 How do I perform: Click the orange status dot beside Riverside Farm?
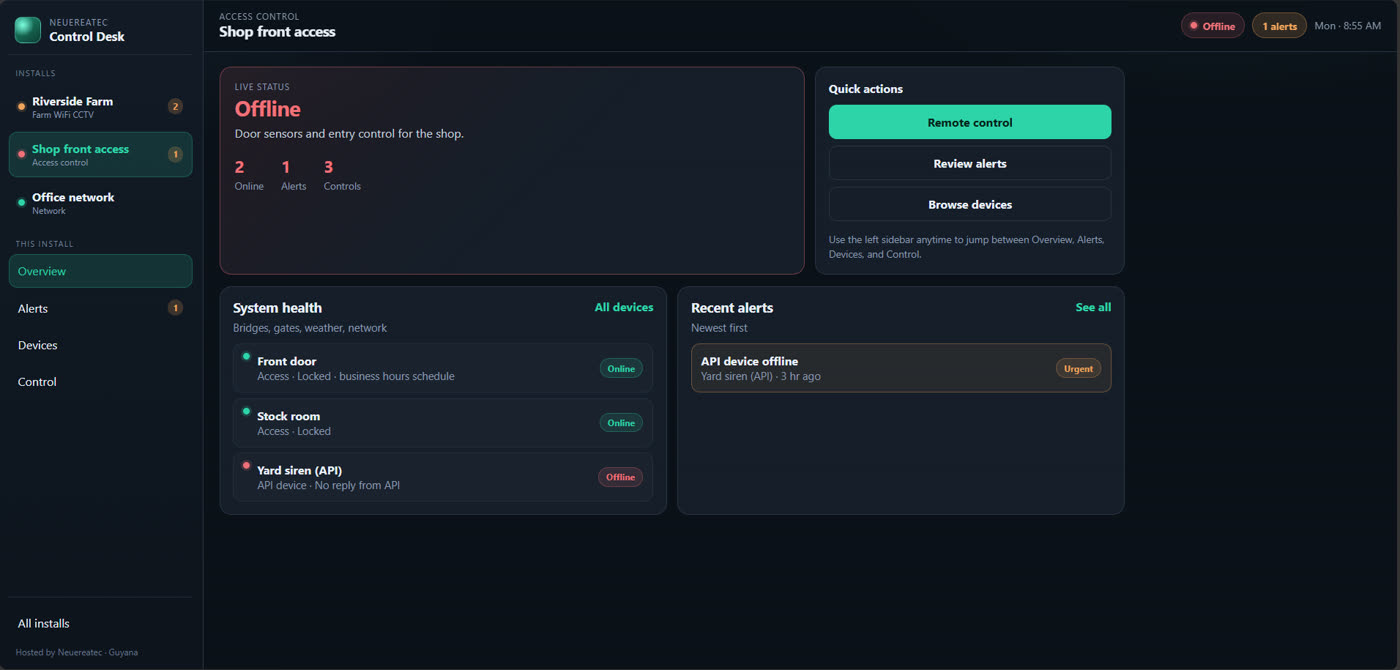click(x=22, y=107)
